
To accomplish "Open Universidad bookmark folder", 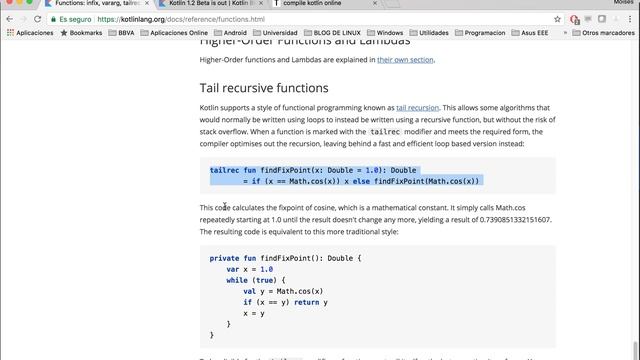I will tap(275, 33).
